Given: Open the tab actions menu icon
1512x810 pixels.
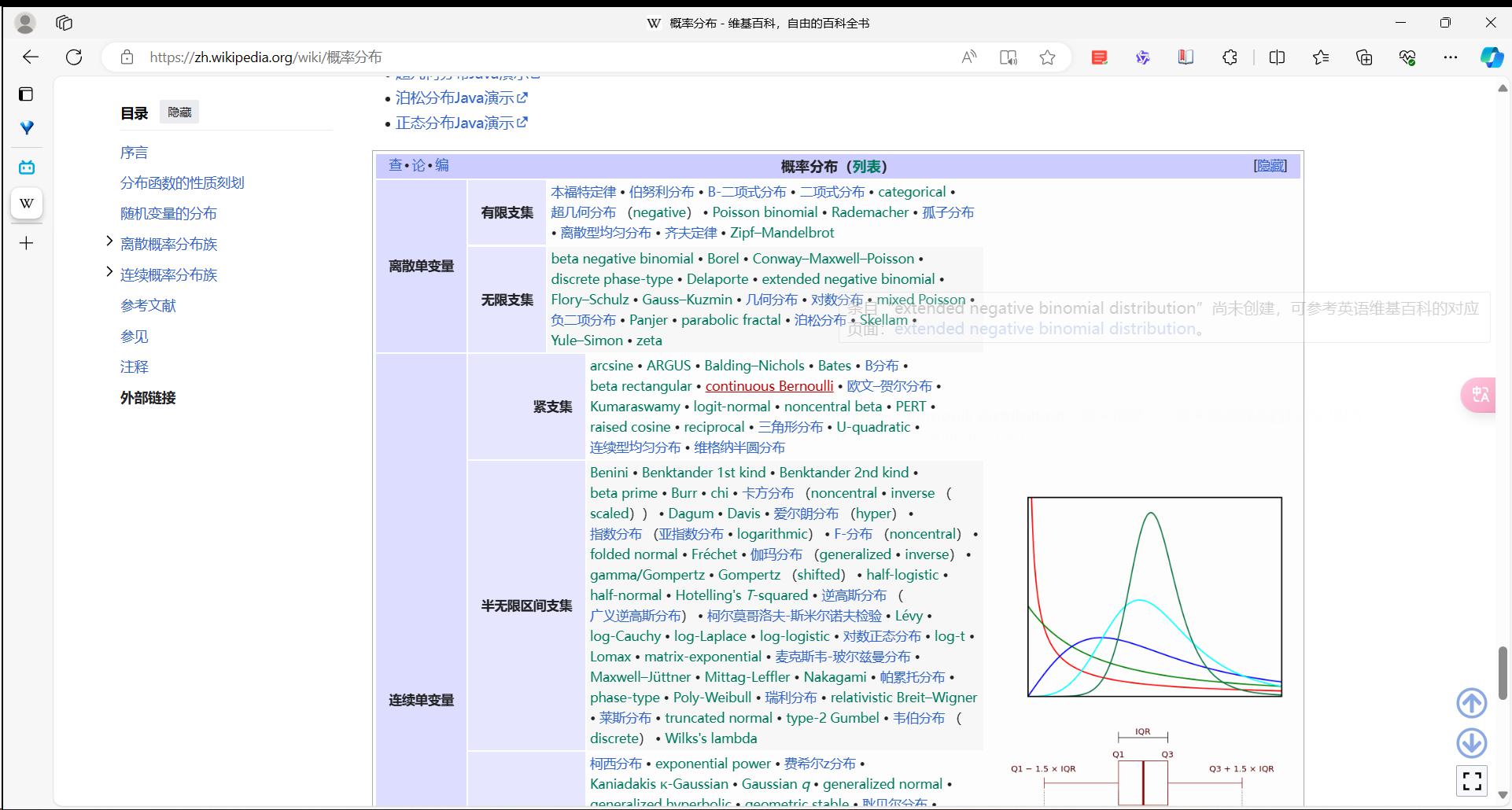Looking at the screenshot, I should pyautogui.click(x=26, y=94).
